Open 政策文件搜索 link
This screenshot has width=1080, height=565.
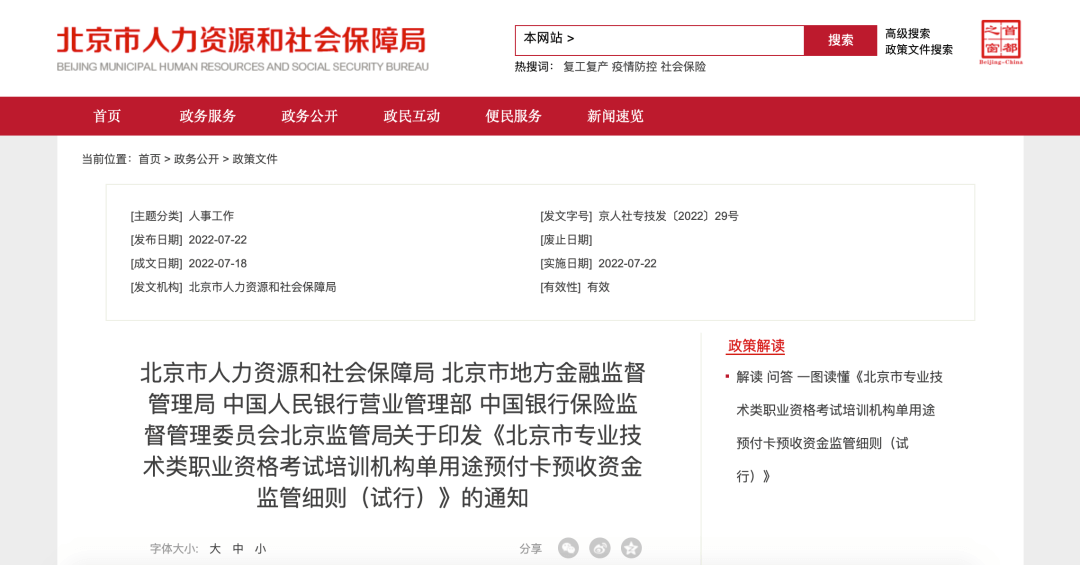coord(919,50)
